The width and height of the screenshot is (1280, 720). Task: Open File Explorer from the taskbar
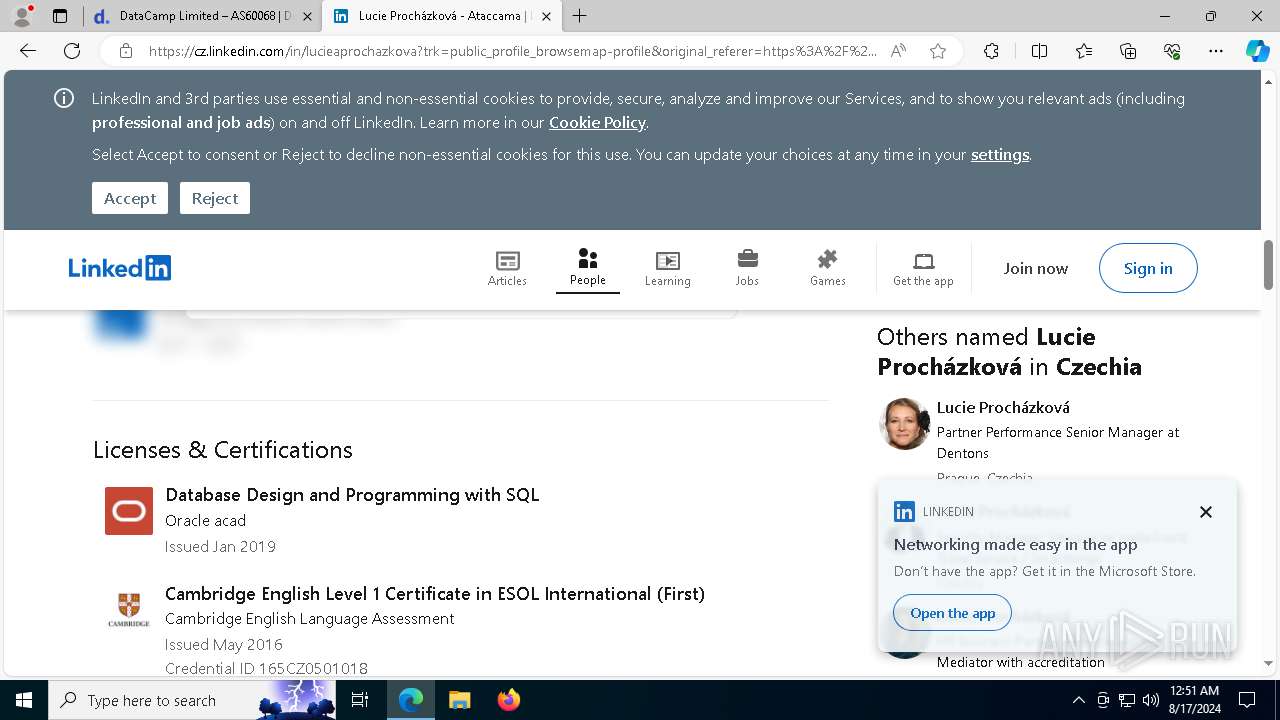click(459, 700)
